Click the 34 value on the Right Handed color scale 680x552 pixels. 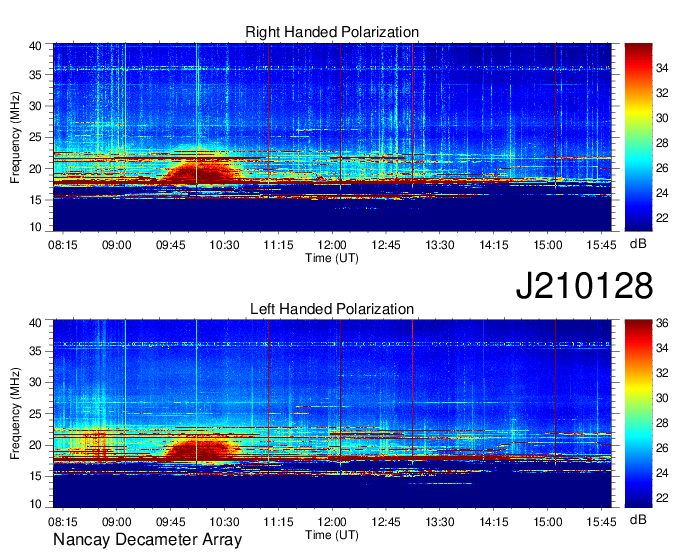click(662, 68)
